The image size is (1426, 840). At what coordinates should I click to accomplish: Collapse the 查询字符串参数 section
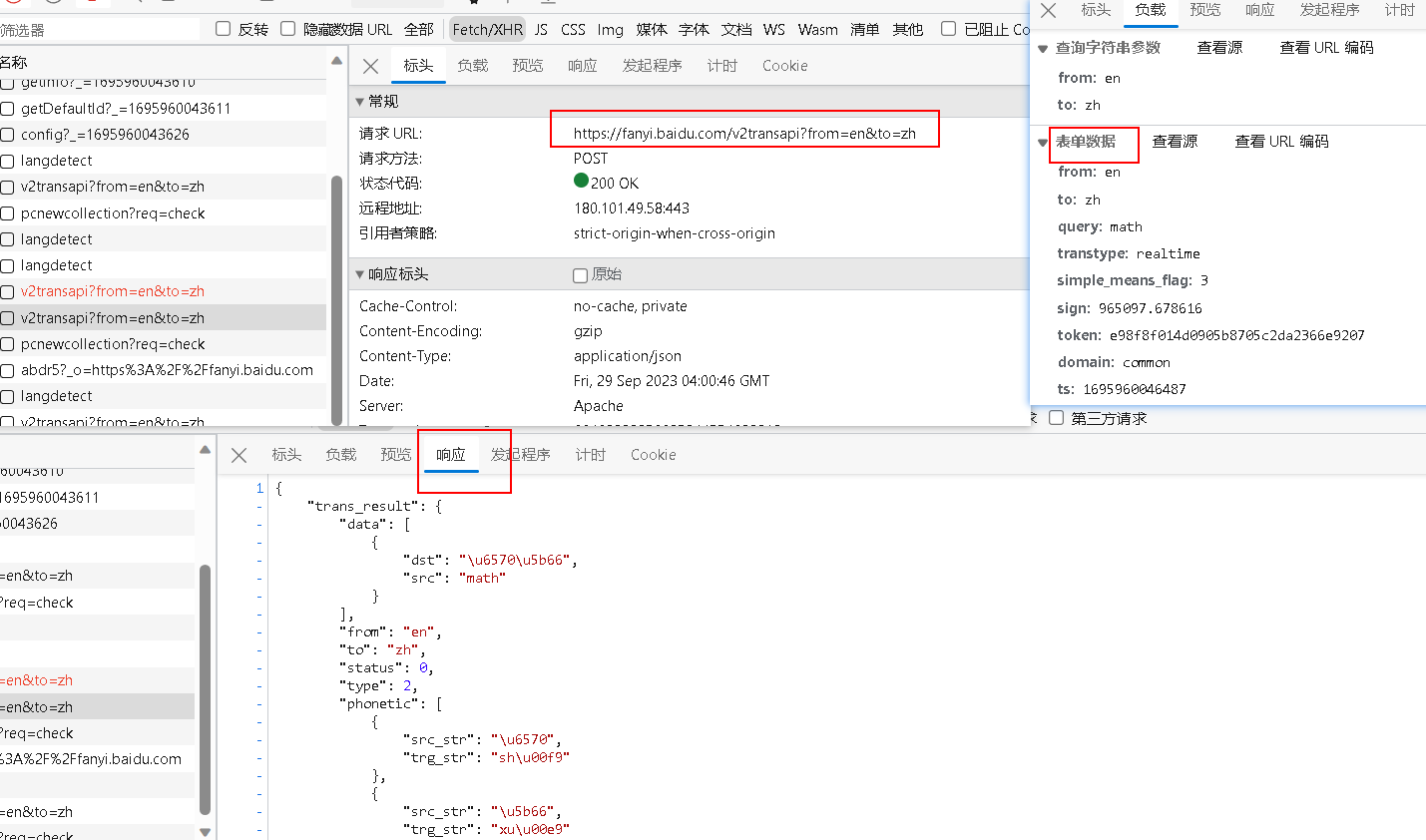click(x=1043, y=48)
